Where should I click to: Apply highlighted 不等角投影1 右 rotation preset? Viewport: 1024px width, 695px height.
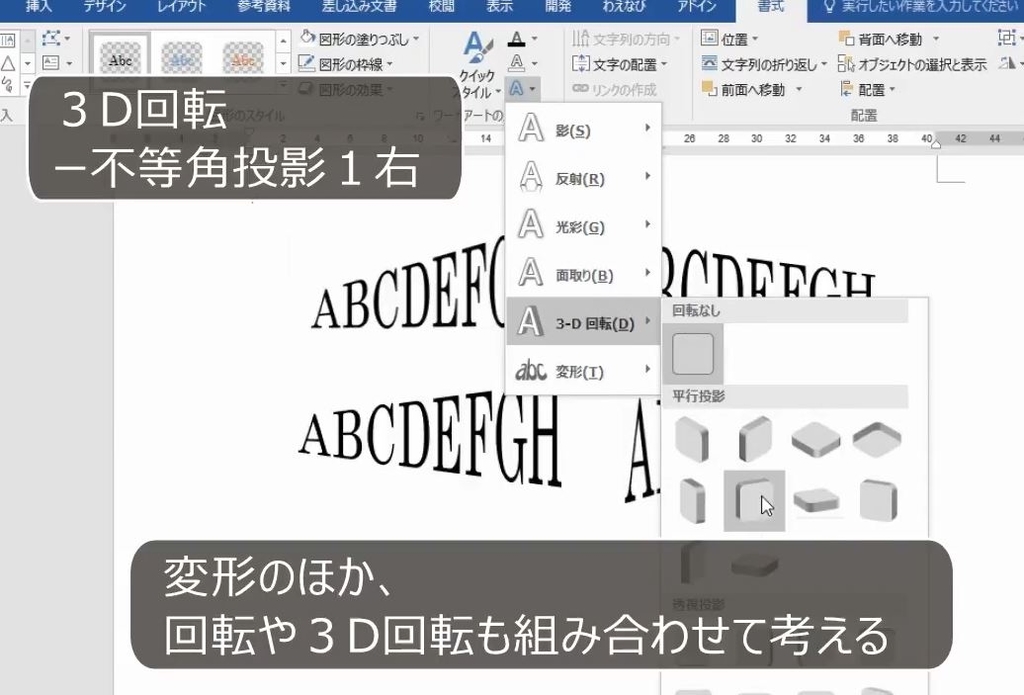pyautogui.click(x=754, y=500)
